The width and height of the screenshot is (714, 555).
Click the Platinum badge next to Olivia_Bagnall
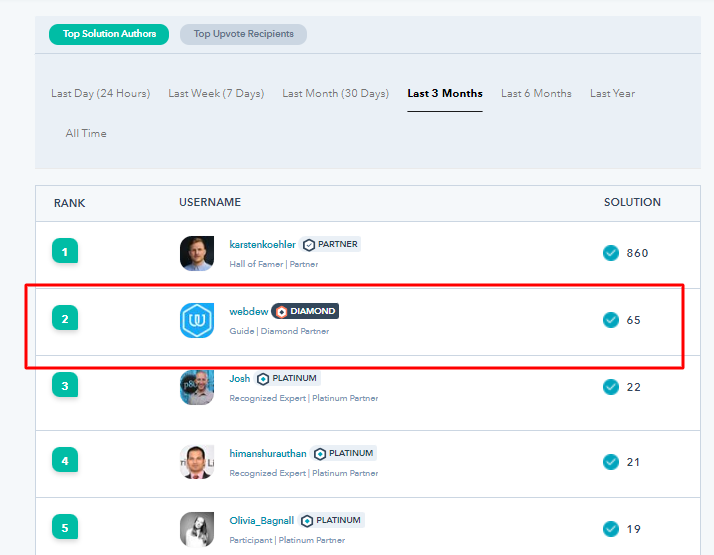click(332, 520)
